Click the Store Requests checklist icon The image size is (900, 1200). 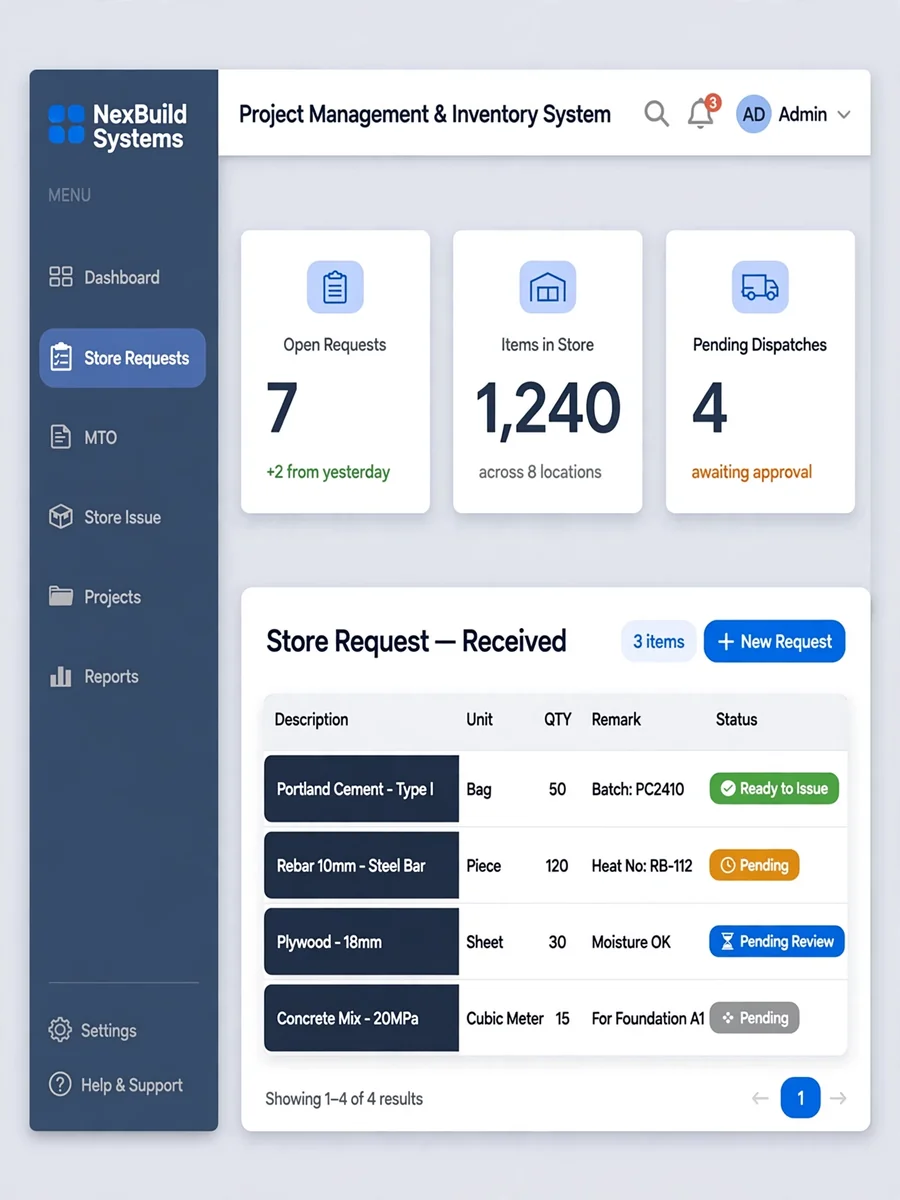pyautogui.click(x=61, y=357)
